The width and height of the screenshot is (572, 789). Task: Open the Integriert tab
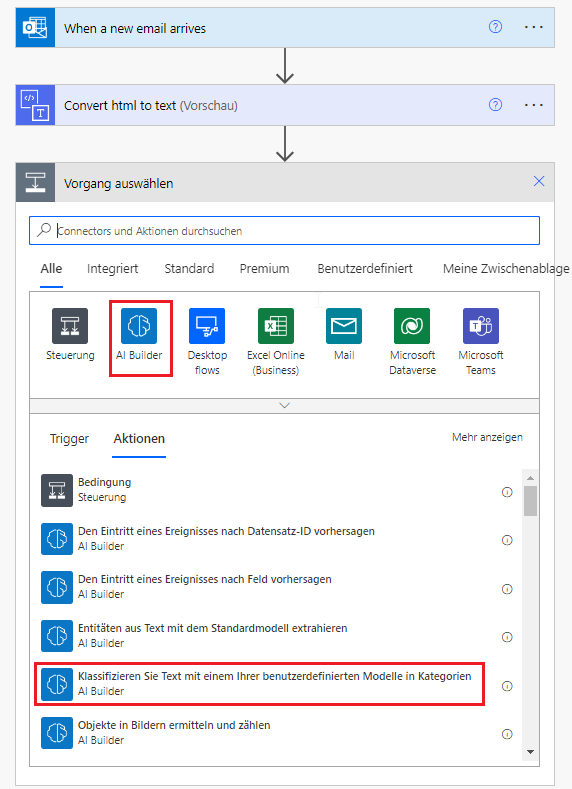pos(112,269)
